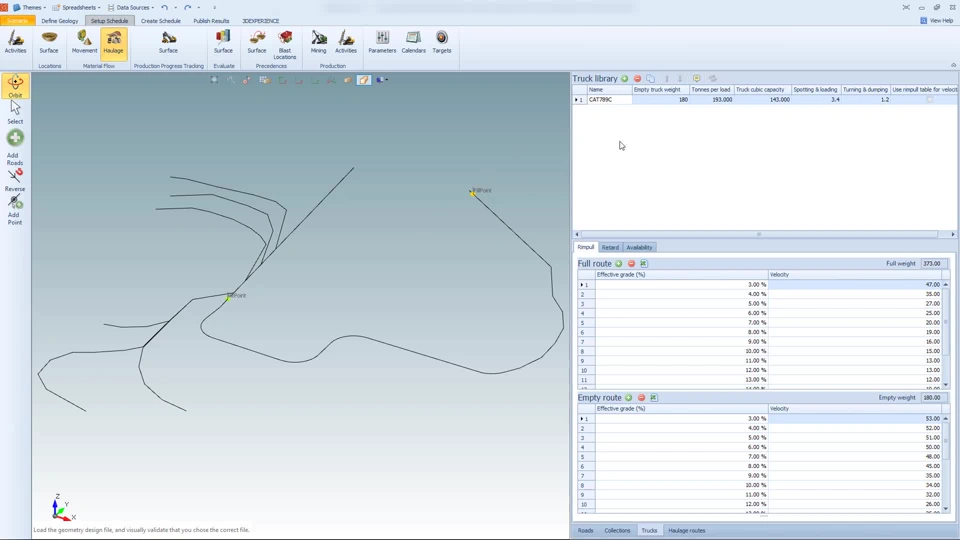
Task: Click the Full weight value field
Action: click(934, 263)
